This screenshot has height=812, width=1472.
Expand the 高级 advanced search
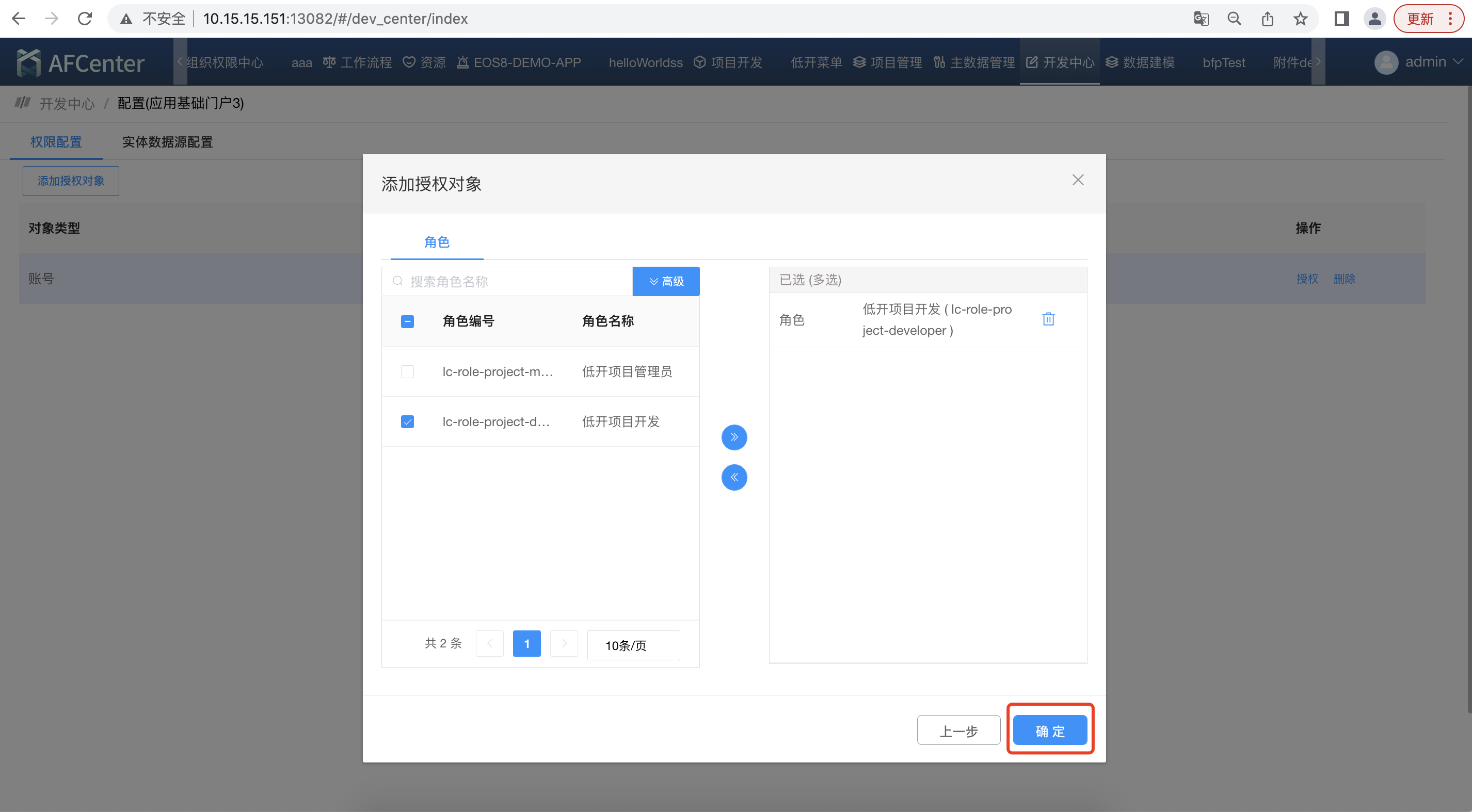[666, 282]
